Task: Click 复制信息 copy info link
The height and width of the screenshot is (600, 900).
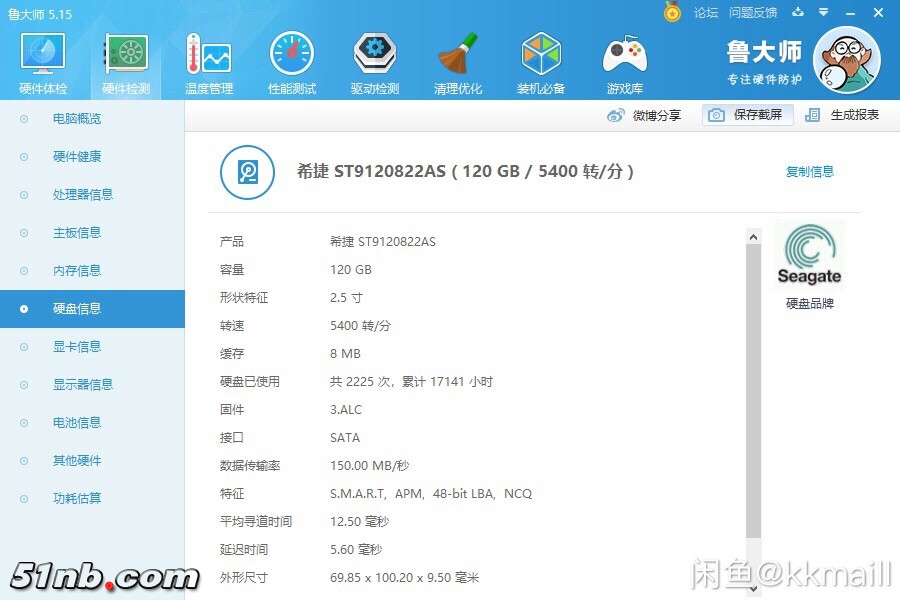Action: (x=809, y=171)
